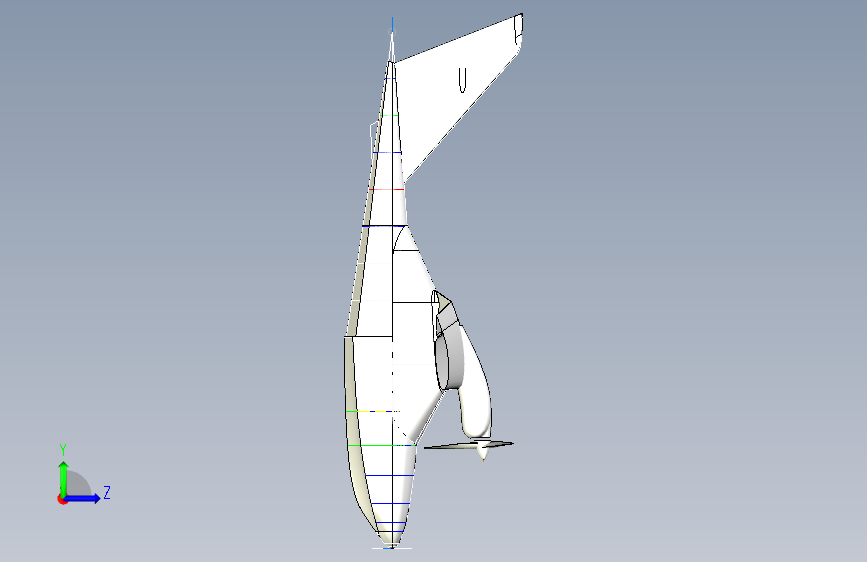The width and height of the screenshot is (867, 562).
Task: Select the engine nacelle intake opening
Action: click(x=442, y=361)
